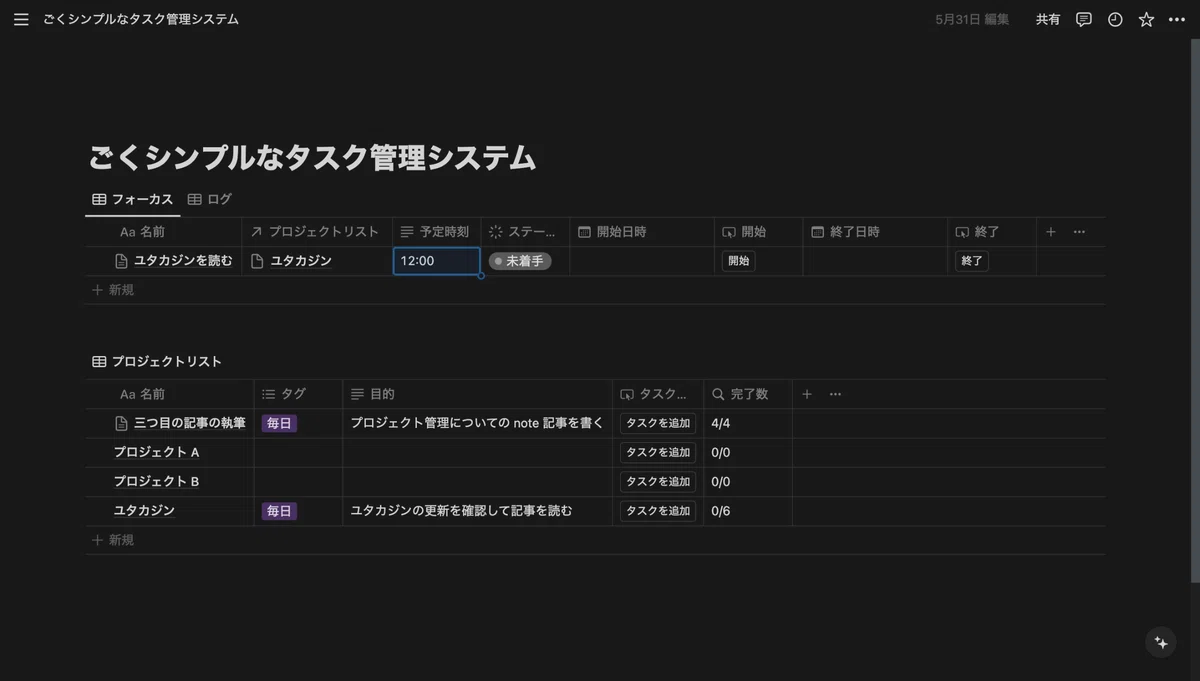Open the プロジェクトリスト database title
Screen dimensions: 1200x681
(x=166, y=362)
